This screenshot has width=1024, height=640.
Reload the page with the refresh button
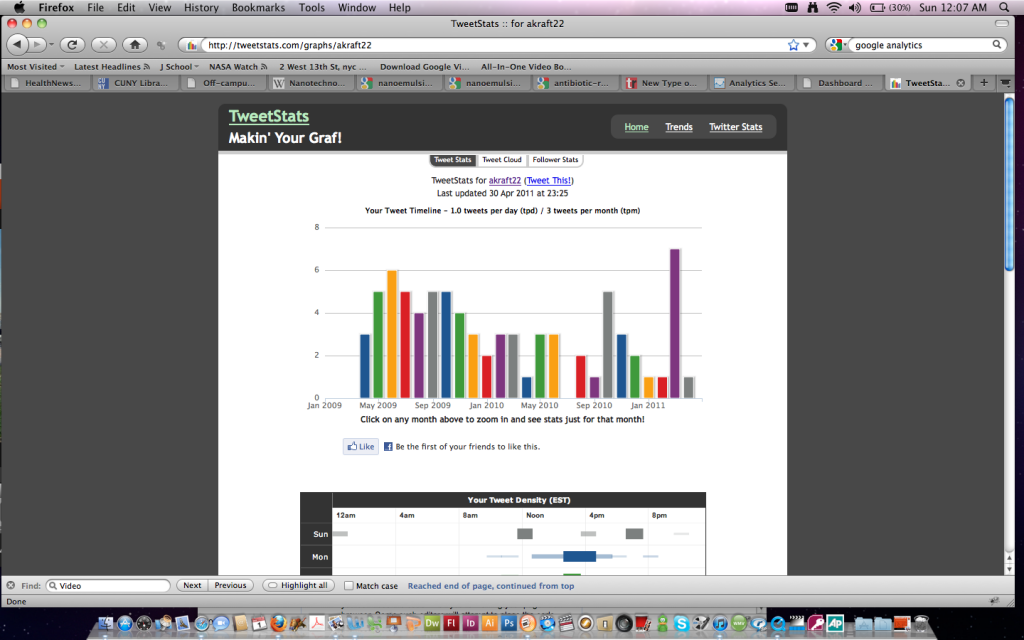pyautogui.click(x=71, y=45)
